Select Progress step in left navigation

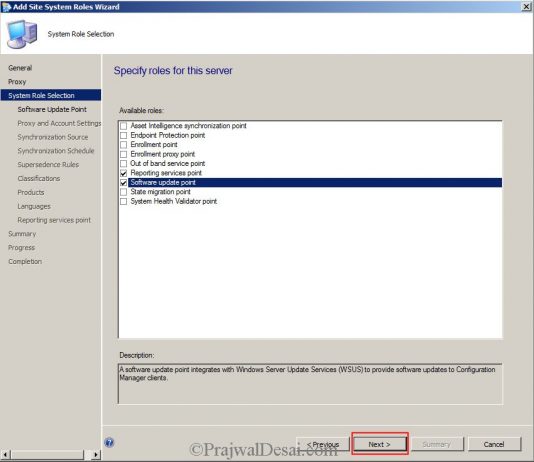[21, 248]
